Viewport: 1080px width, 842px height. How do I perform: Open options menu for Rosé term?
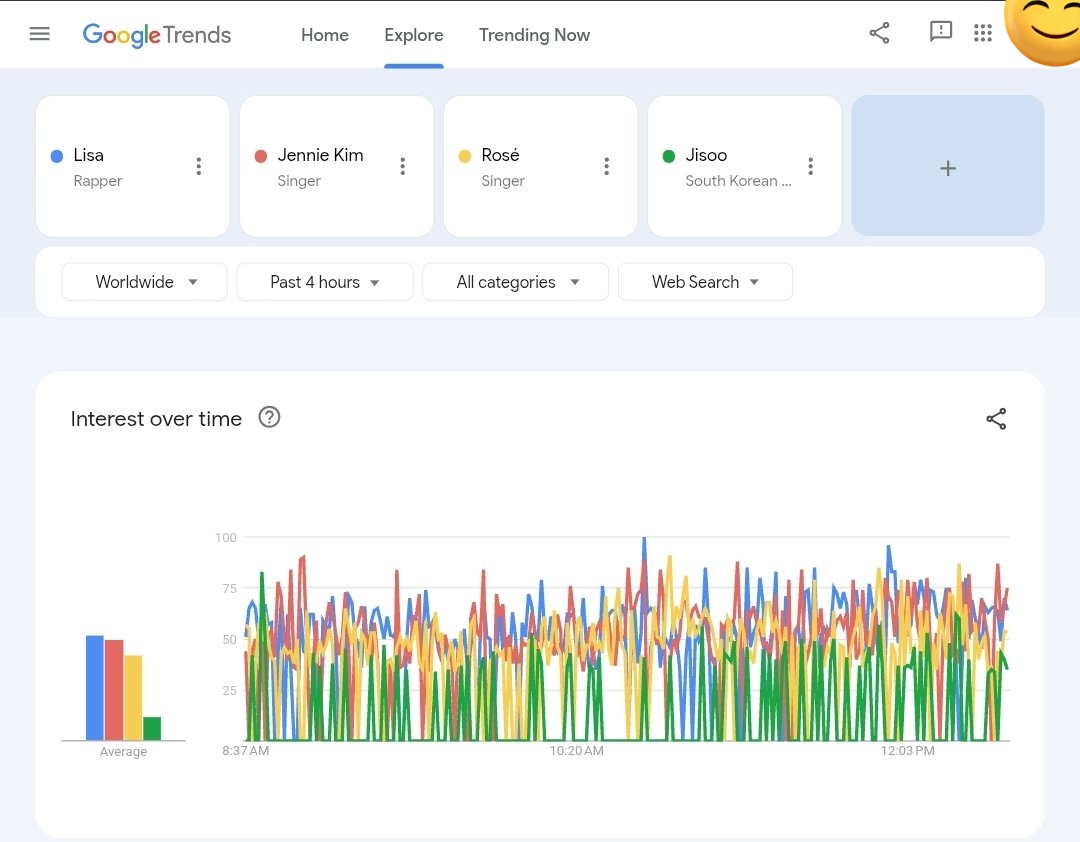pos(606,166)
